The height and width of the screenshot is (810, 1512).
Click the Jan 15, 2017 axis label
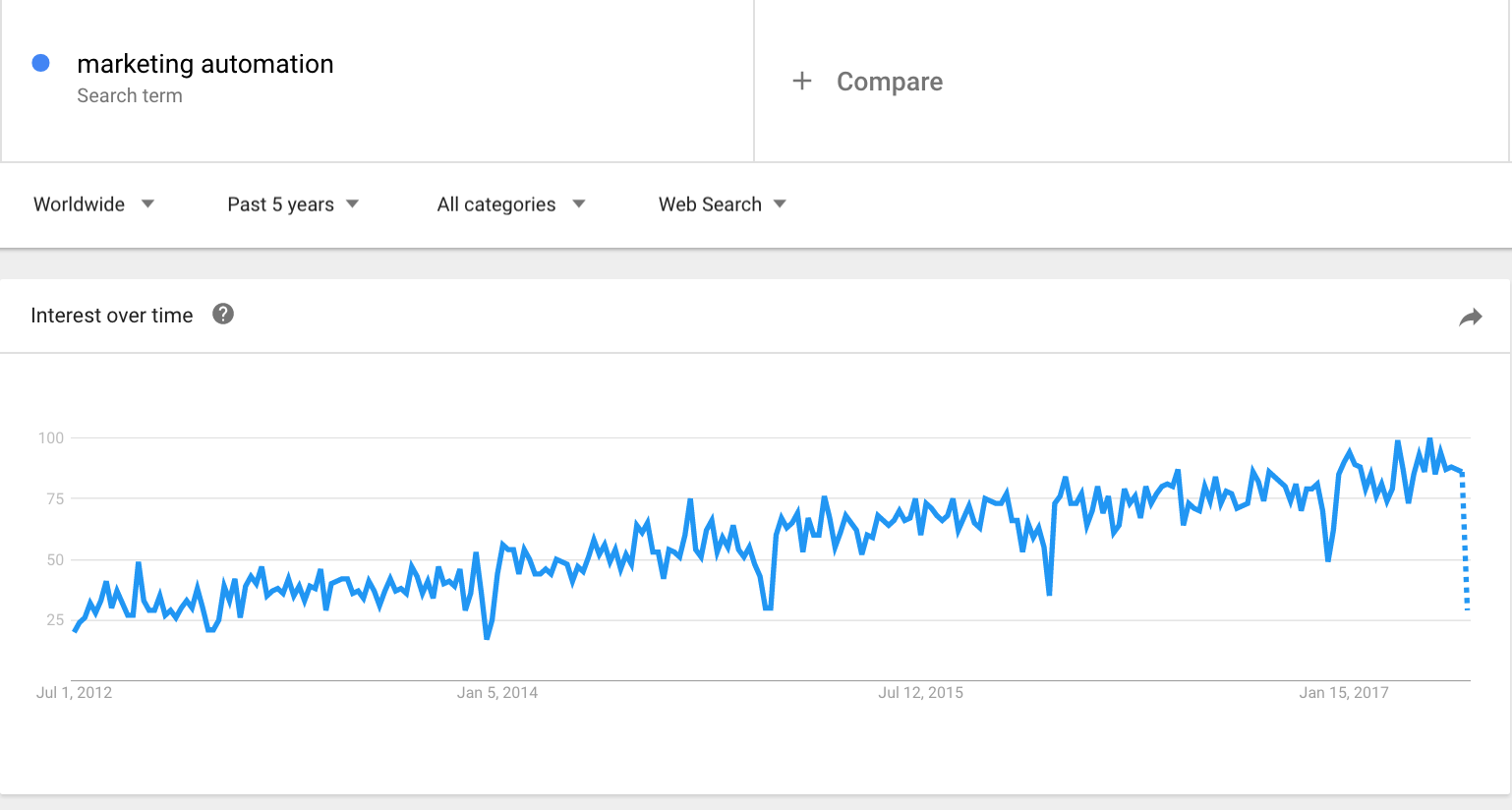(1344, 693)
